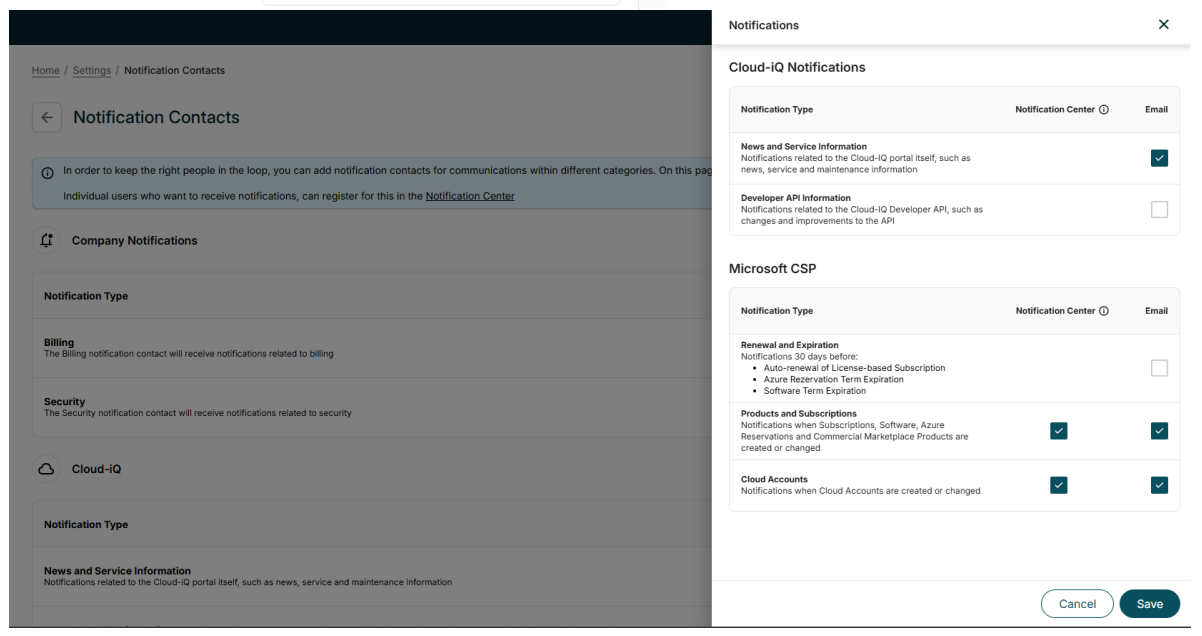1202x636 pixels.
Task: Enable Email for Renewal and Expiration
Action: (x=1159, y=368)
